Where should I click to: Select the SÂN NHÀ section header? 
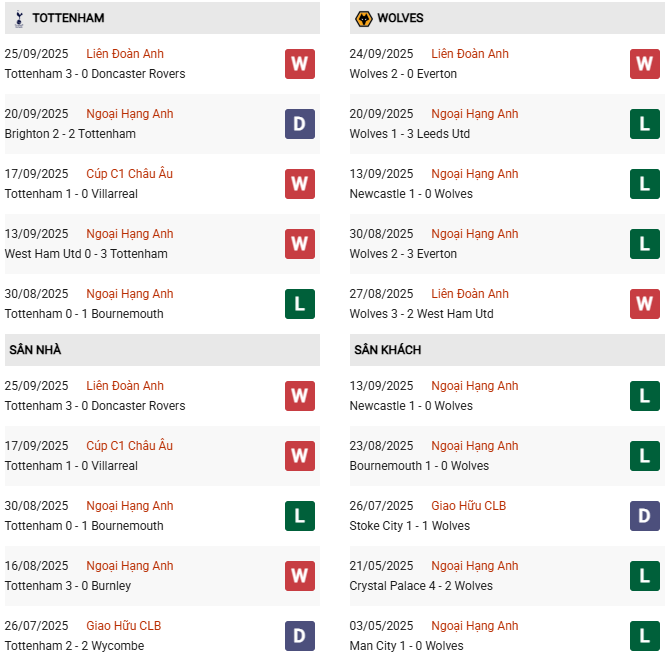click(x=35, y=350)
